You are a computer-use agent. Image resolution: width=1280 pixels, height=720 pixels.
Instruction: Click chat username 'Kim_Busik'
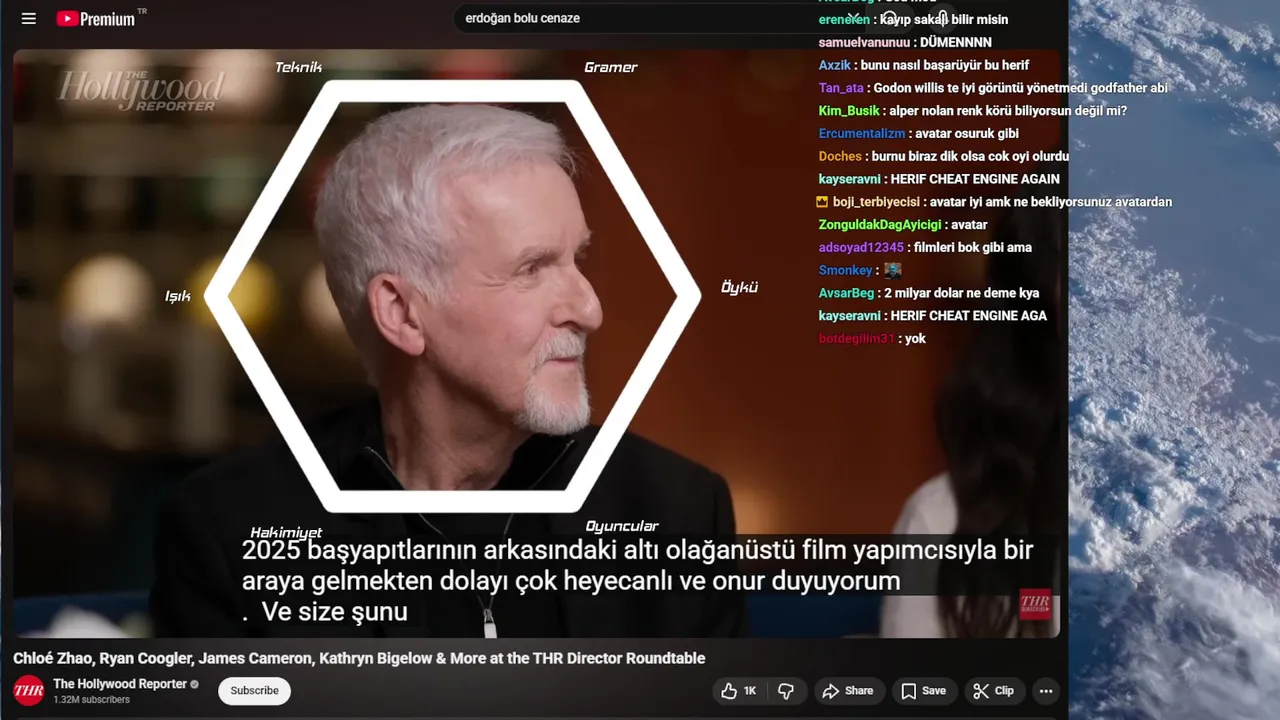[849, 111]
